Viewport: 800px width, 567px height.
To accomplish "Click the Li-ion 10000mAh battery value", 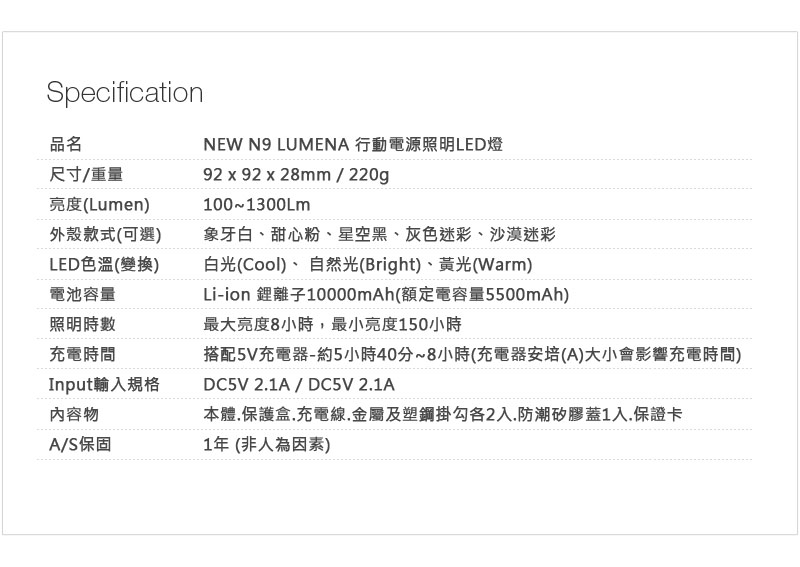I will [x=386, y=294].
